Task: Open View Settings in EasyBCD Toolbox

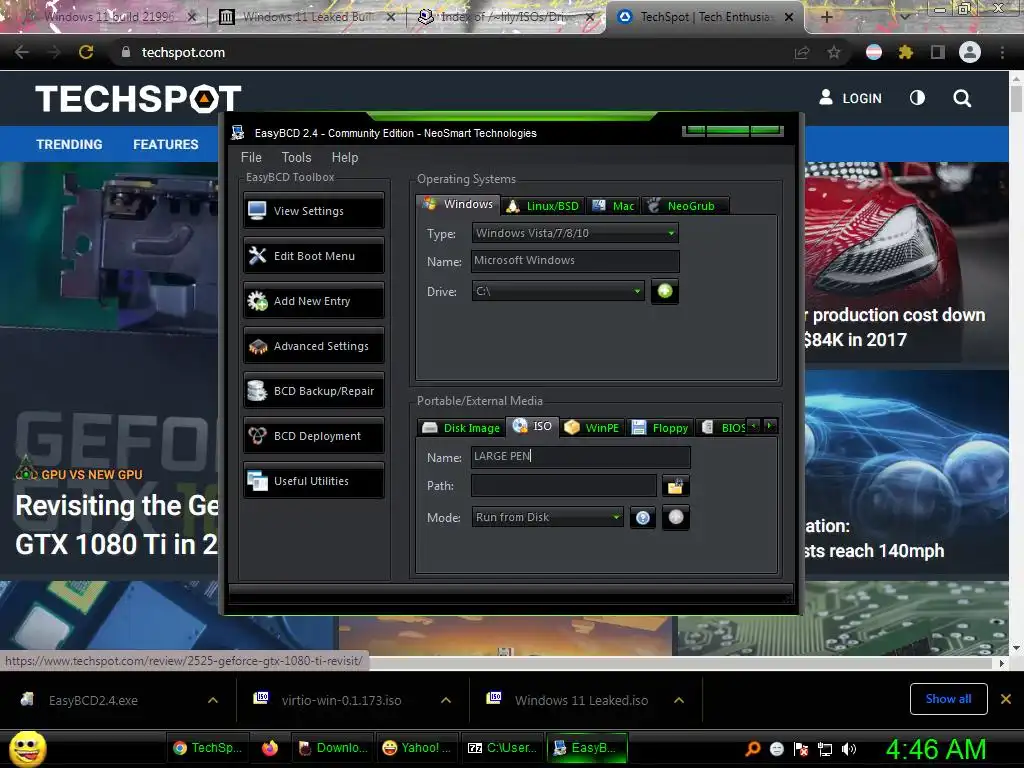Action: click(313, 211)
